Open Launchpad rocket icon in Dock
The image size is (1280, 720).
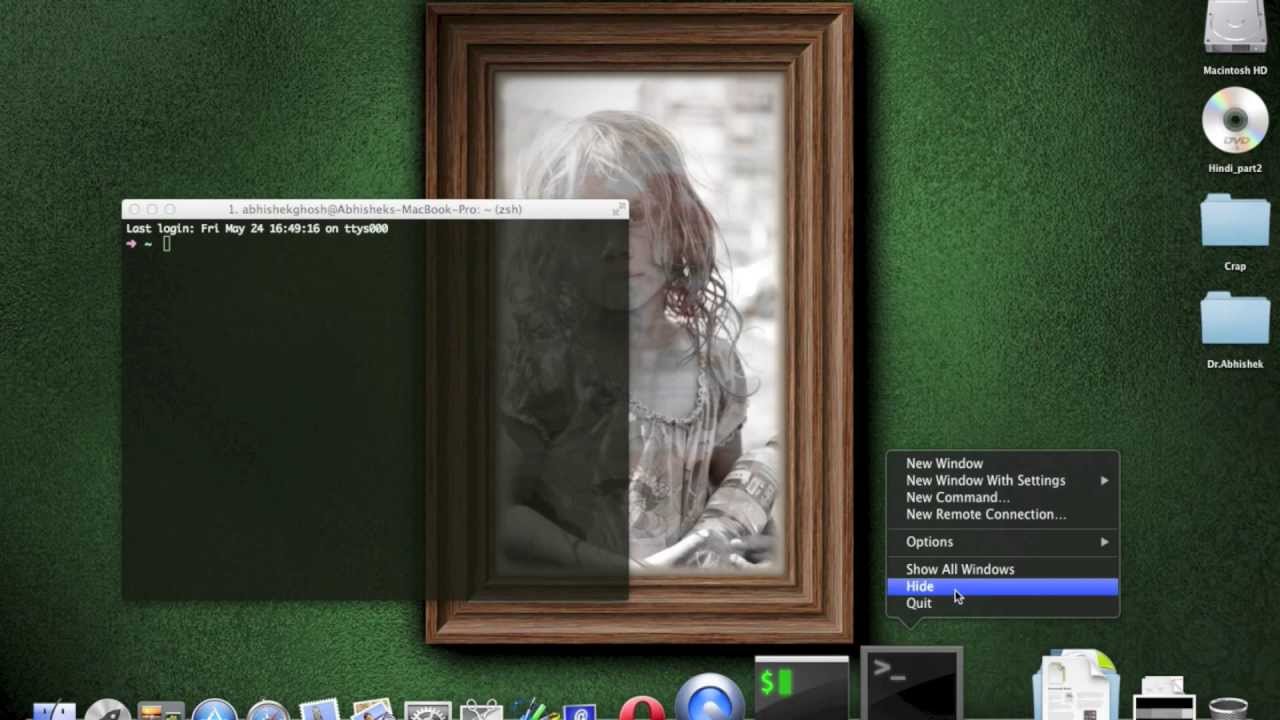pyautogui.click(x=107, y=708)
